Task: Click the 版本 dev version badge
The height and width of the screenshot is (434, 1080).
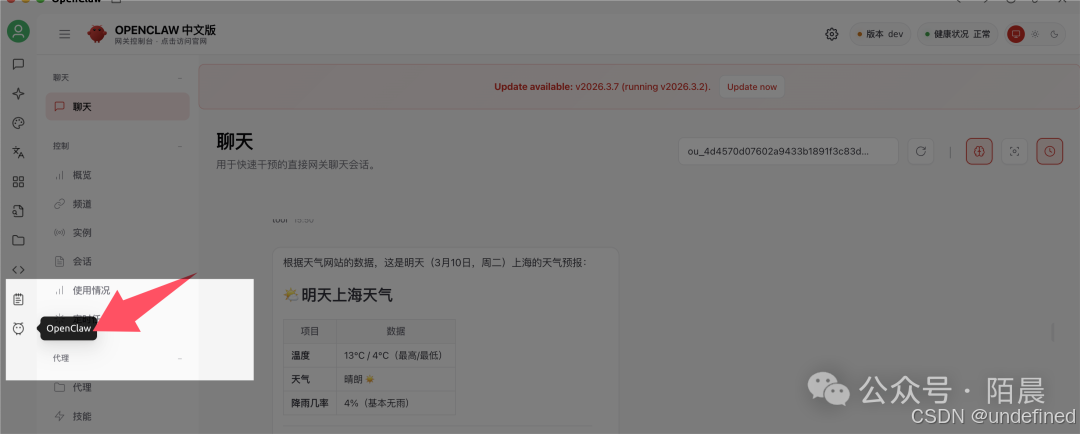Action: click(880, 34)
